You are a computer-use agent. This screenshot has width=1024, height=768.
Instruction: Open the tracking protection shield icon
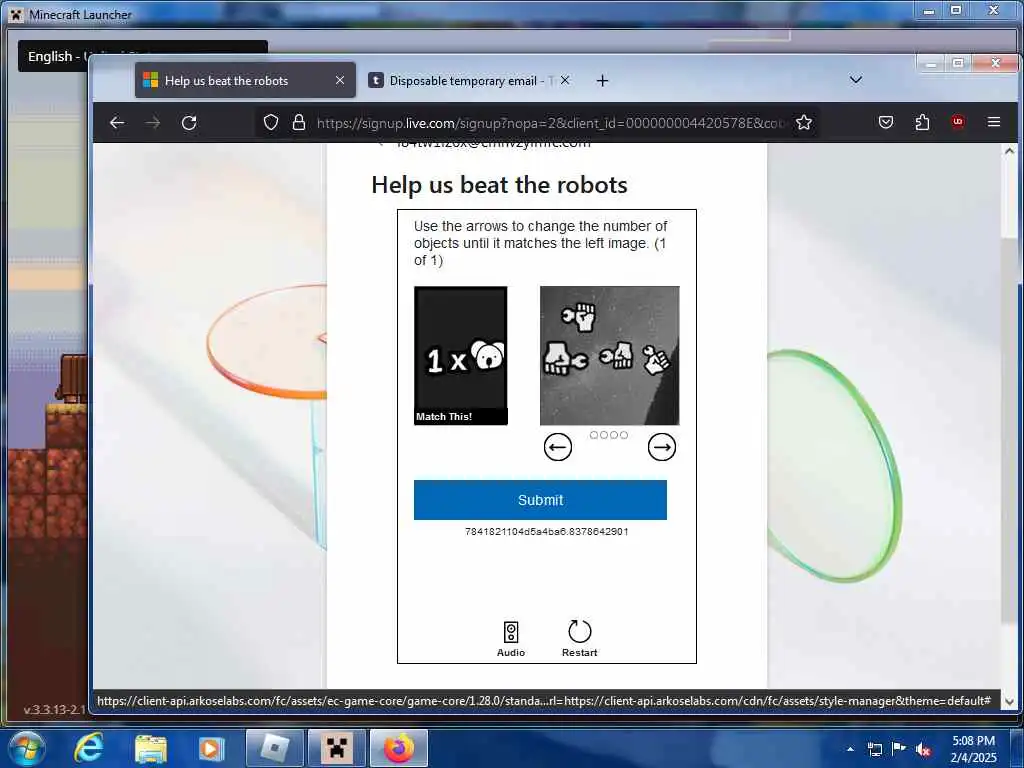(271, 122)
